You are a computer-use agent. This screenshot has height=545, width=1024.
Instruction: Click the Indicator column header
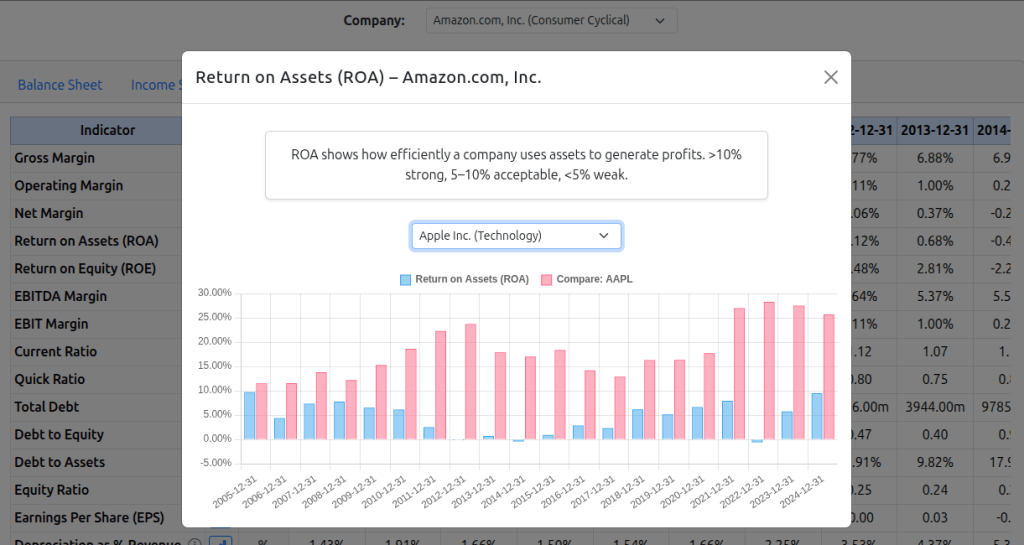point(107,130)
